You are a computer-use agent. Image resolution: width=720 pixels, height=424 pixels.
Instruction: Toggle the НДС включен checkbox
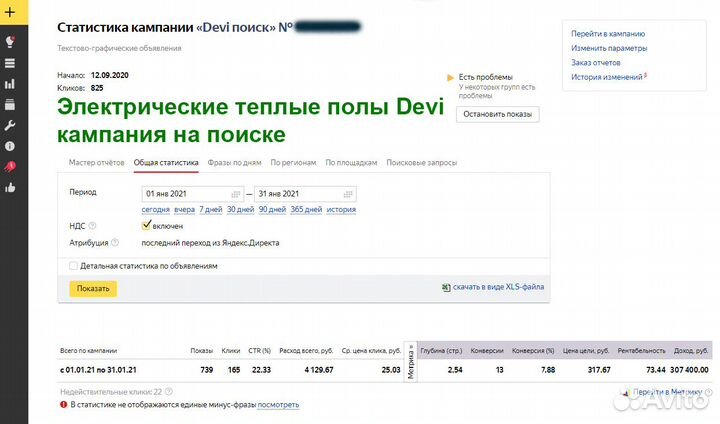146,225
